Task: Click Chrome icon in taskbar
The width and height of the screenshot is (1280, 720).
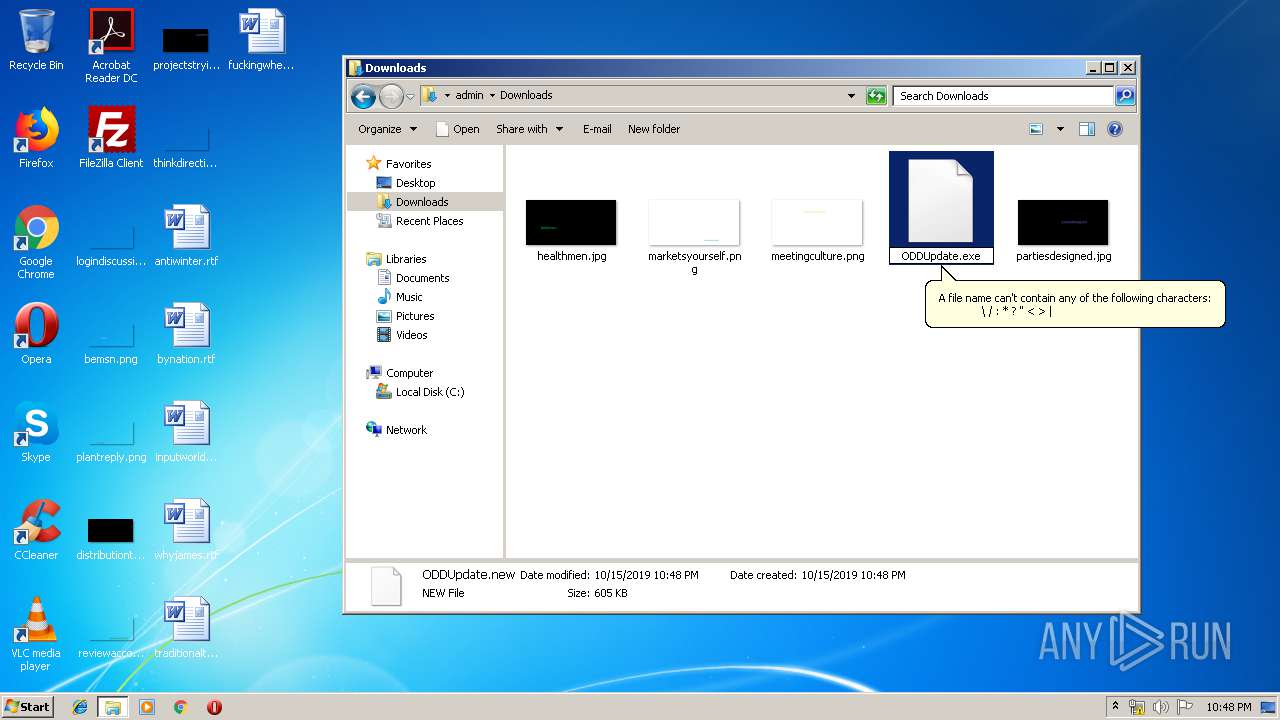Action: pos(181,707)
